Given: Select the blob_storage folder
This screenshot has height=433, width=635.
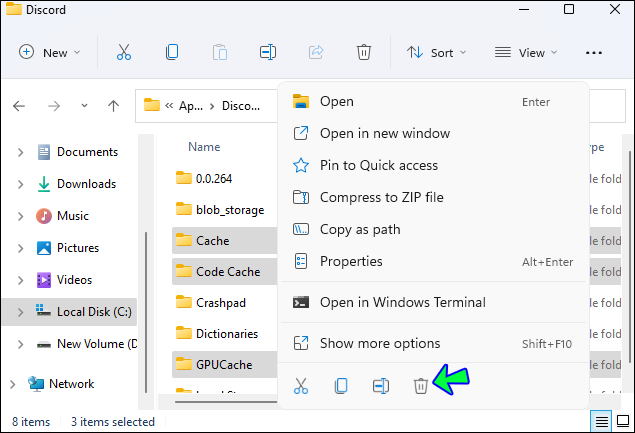Looking at the screenshot, I should [x=230, y=210].
